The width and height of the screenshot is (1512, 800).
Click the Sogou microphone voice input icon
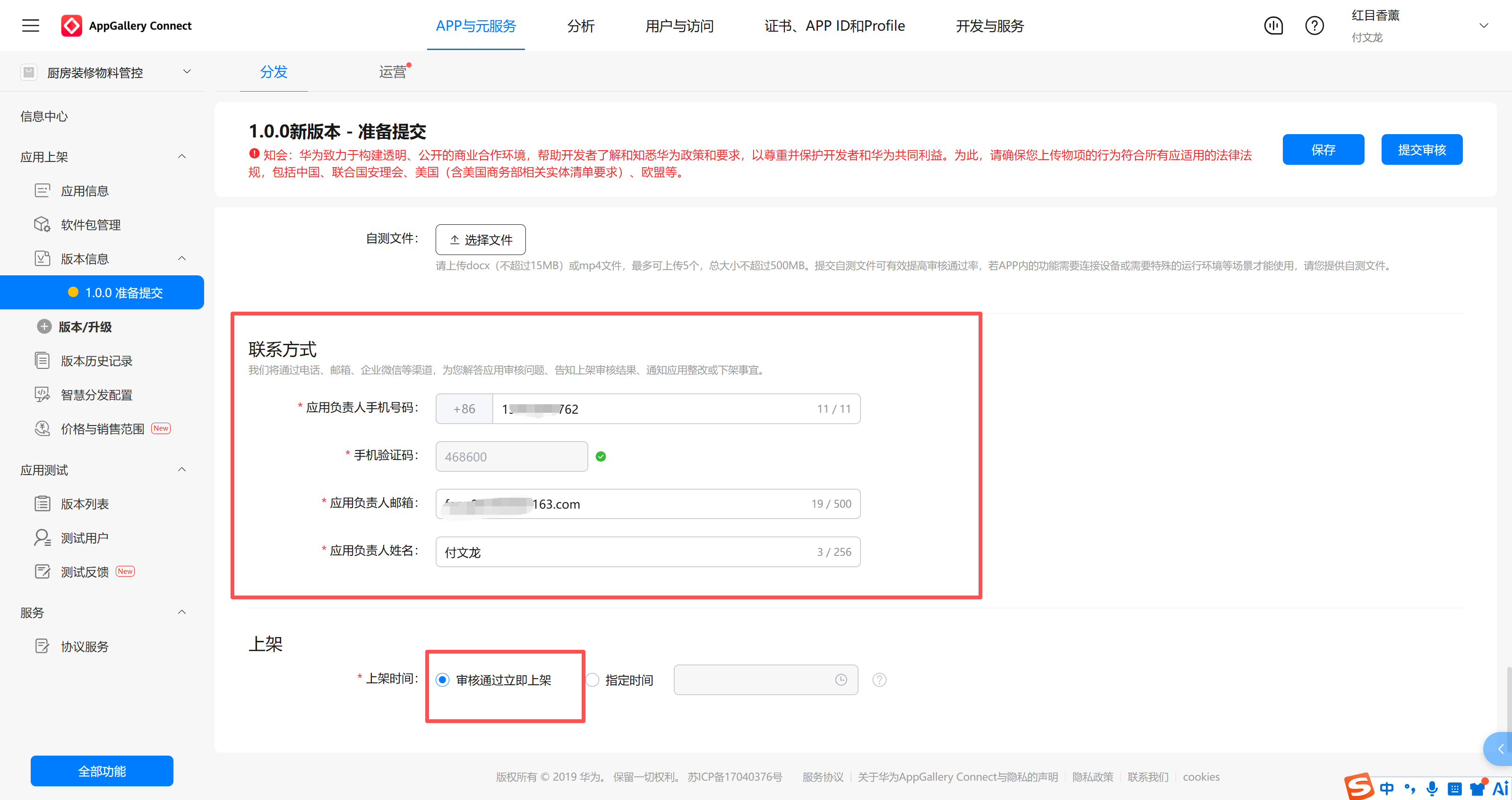point(1432,788)
